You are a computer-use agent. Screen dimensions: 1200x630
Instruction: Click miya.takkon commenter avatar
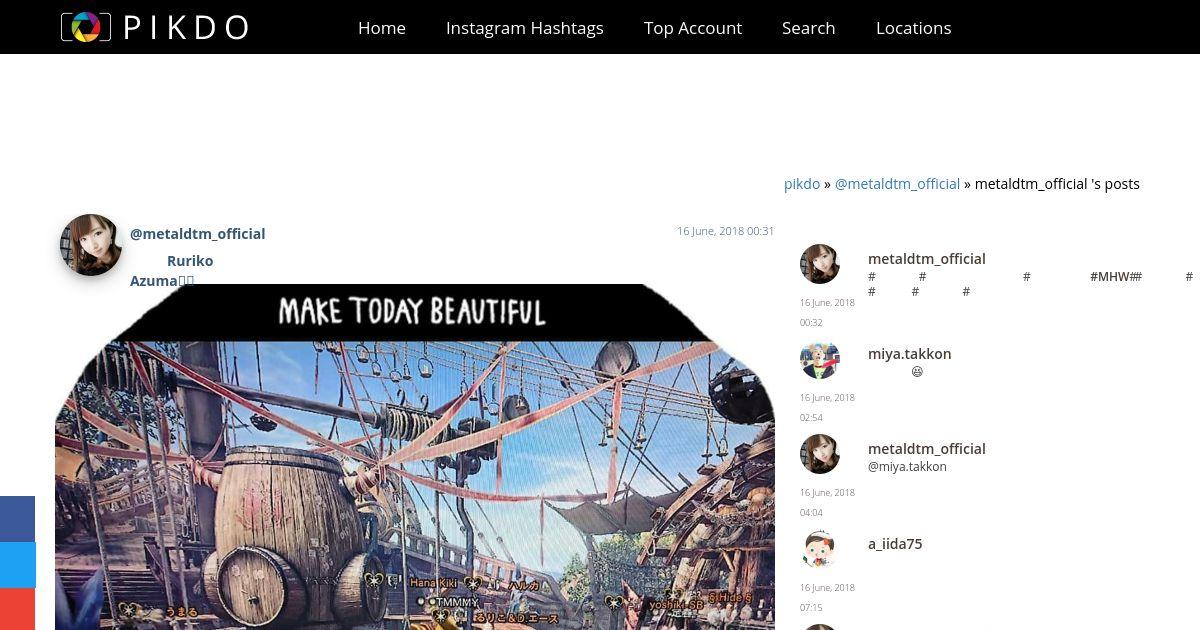click(x=820, y=359)
